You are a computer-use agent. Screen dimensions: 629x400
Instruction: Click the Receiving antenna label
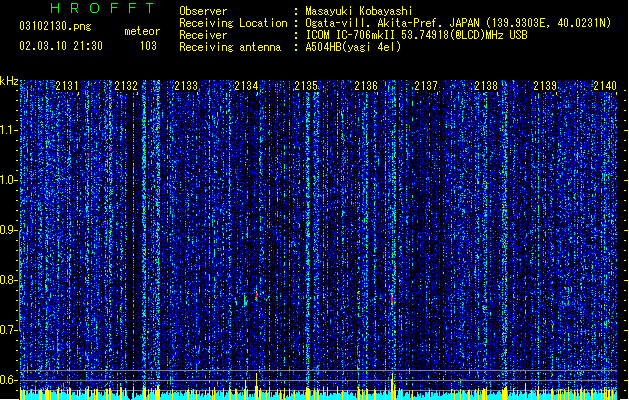coord(230,47)
